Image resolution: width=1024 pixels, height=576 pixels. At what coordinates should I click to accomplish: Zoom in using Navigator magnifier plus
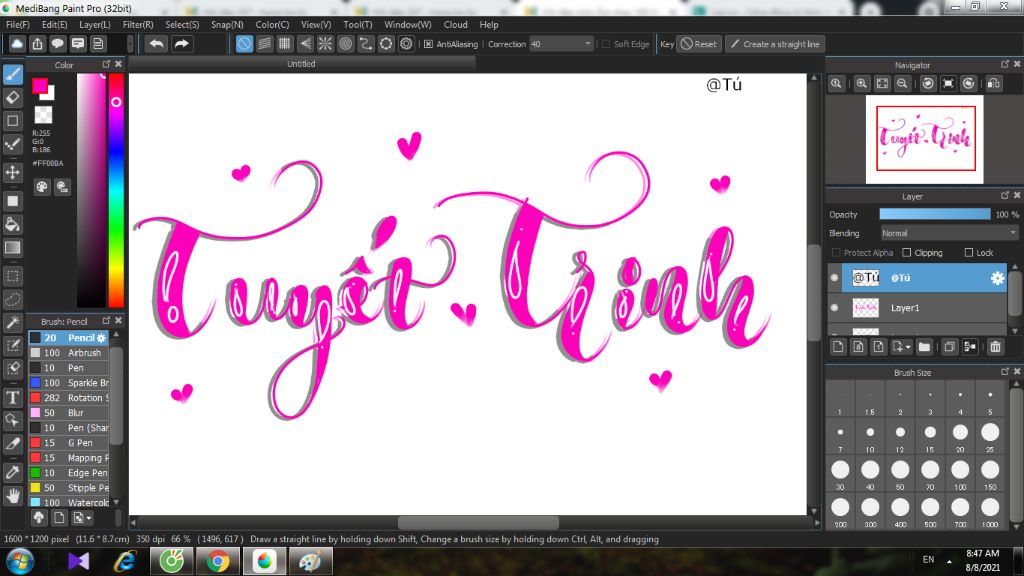pyautogui.click(x=862, y=84)
